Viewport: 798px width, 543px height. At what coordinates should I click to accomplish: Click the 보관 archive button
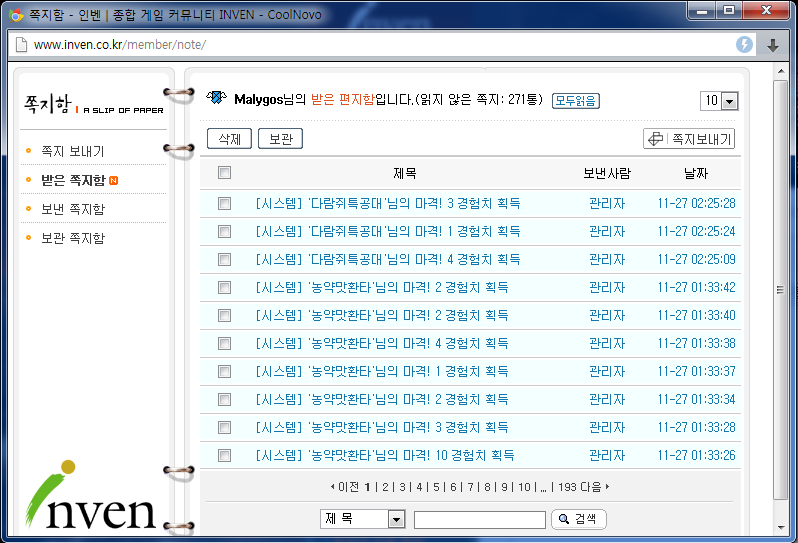pyautogui.click(x=280, y=139)
